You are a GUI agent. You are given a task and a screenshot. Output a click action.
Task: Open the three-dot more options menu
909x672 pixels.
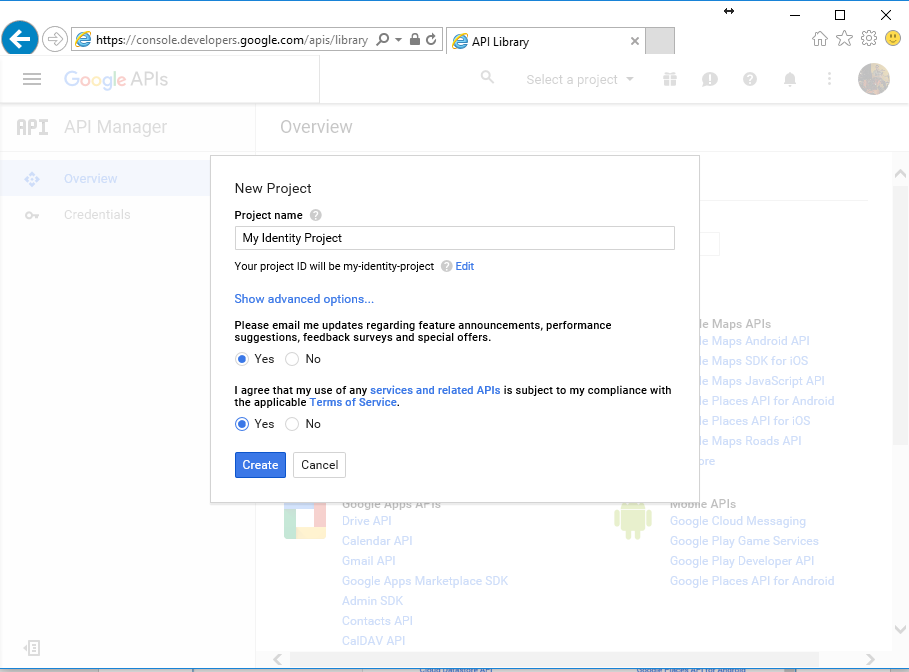830,79
